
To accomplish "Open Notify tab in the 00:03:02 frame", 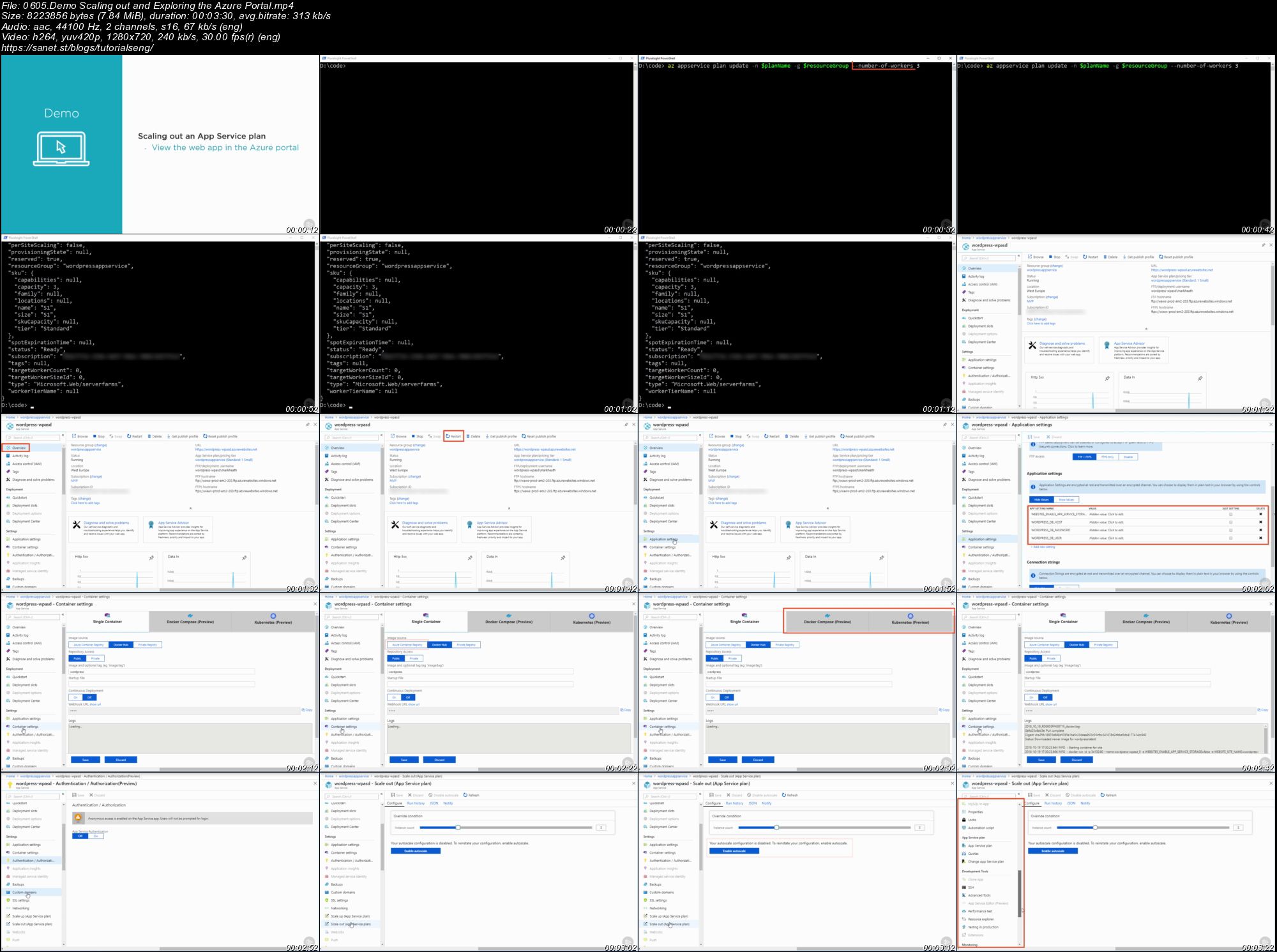I will [448, 803].
